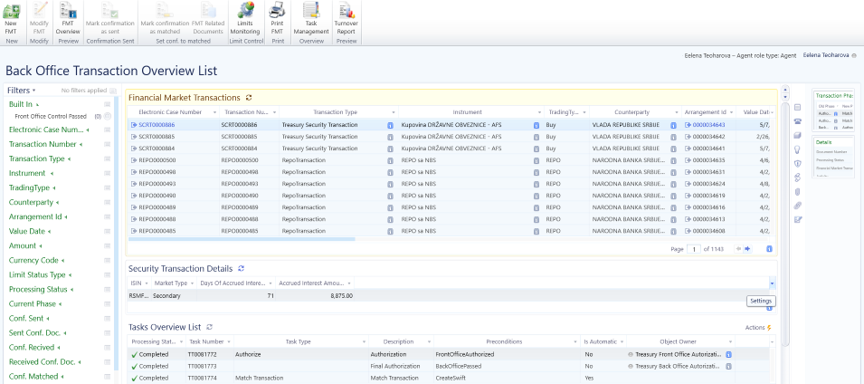This screenshot has height=384, width=864.
Task: Open Counterparty column header dropdown
Action: pos(676,112)
